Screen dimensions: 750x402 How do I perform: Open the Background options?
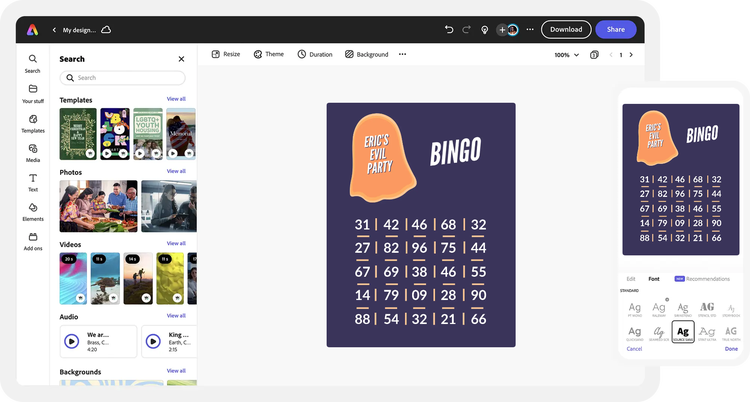tap(366, 54)
